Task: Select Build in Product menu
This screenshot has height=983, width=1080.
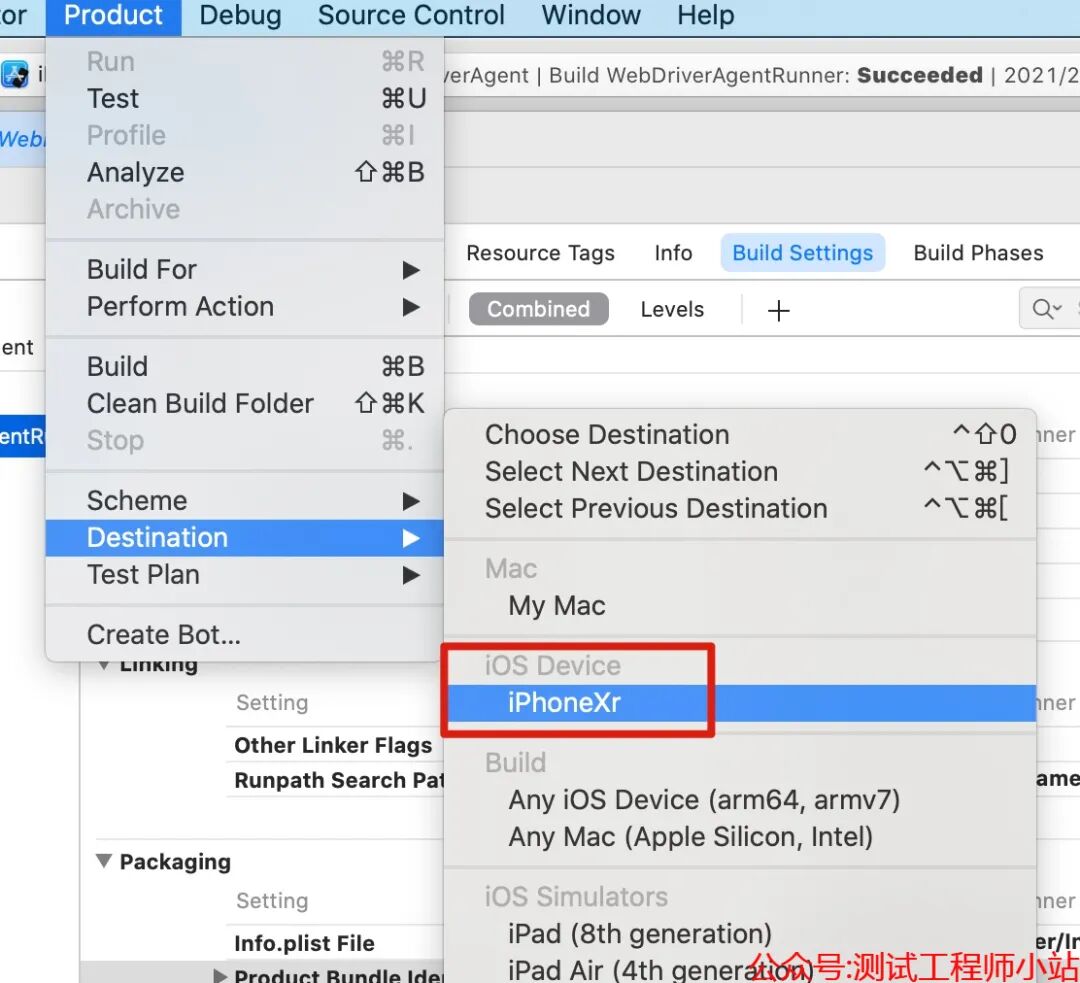Action: [x=245, y=366]
